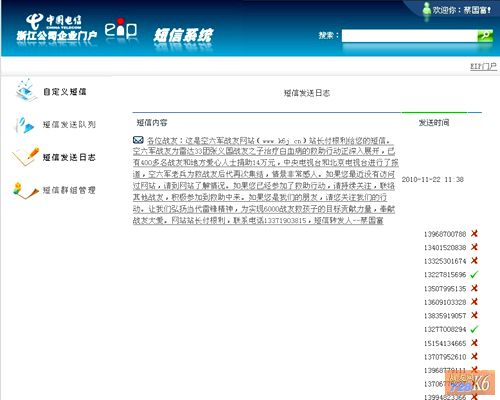Select phone number 15154134665
This screenshot has height=400, width=500.
click(445, 343)
